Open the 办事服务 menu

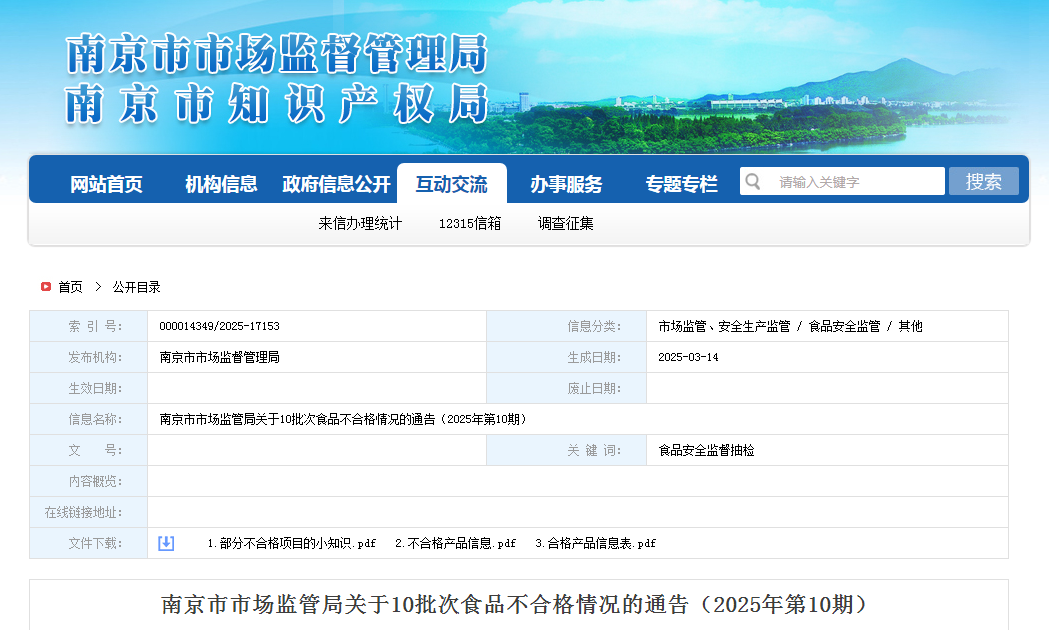click(x=567, y=184)
